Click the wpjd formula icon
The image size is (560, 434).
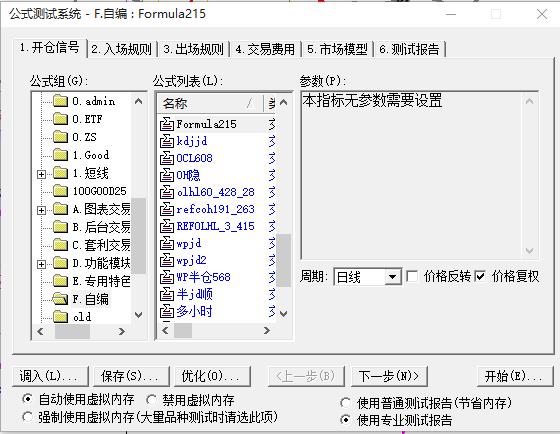166,243
